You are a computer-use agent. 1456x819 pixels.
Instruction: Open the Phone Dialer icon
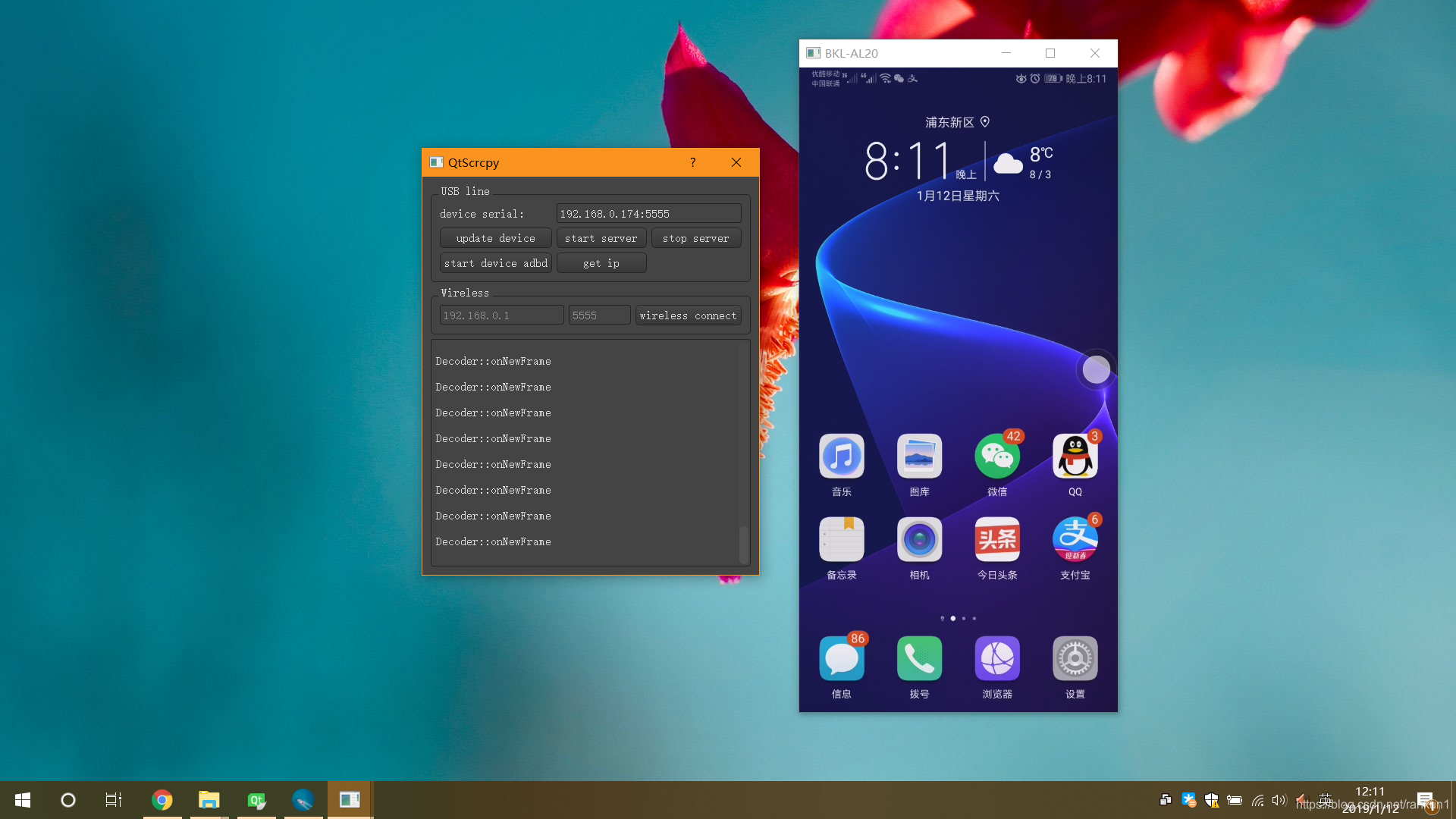tap(919, 658)
